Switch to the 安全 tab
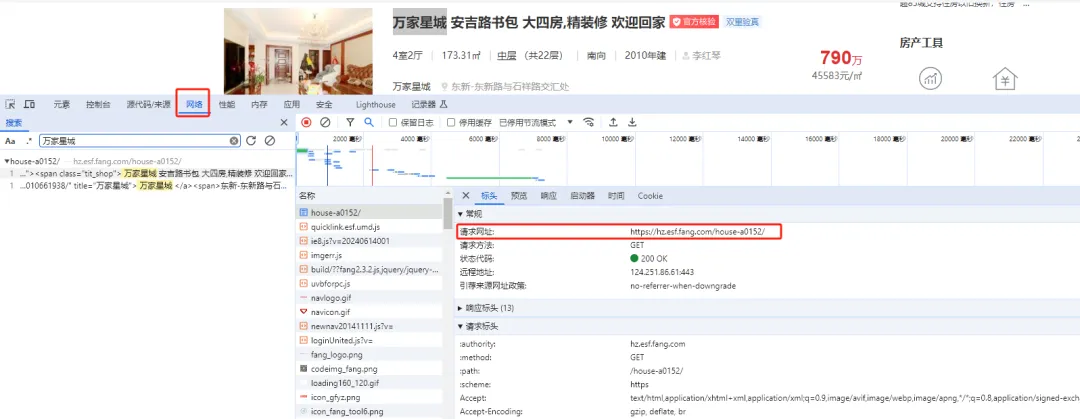Image resolution: width=1080 pixels, height=419 pixels. tap(324, 105)
